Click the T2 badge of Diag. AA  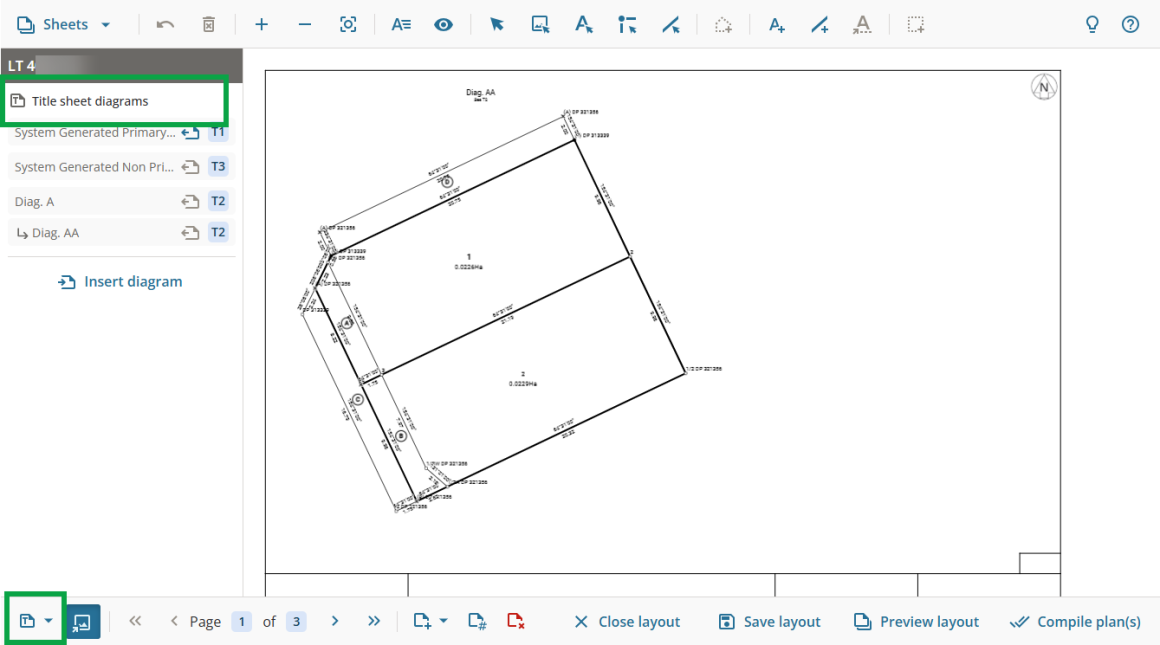(x=218, y=232)
